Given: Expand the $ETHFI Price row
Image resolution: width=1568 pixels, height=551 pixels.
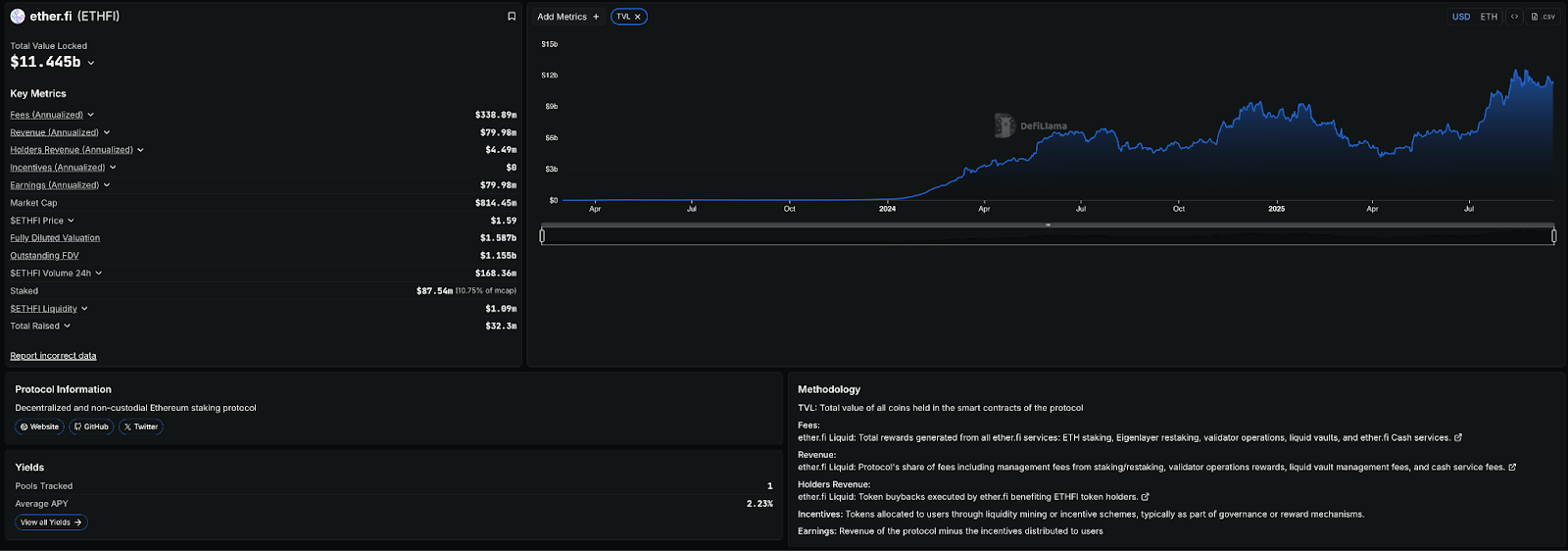Looking at the screenshot, I should click(71, 221).
